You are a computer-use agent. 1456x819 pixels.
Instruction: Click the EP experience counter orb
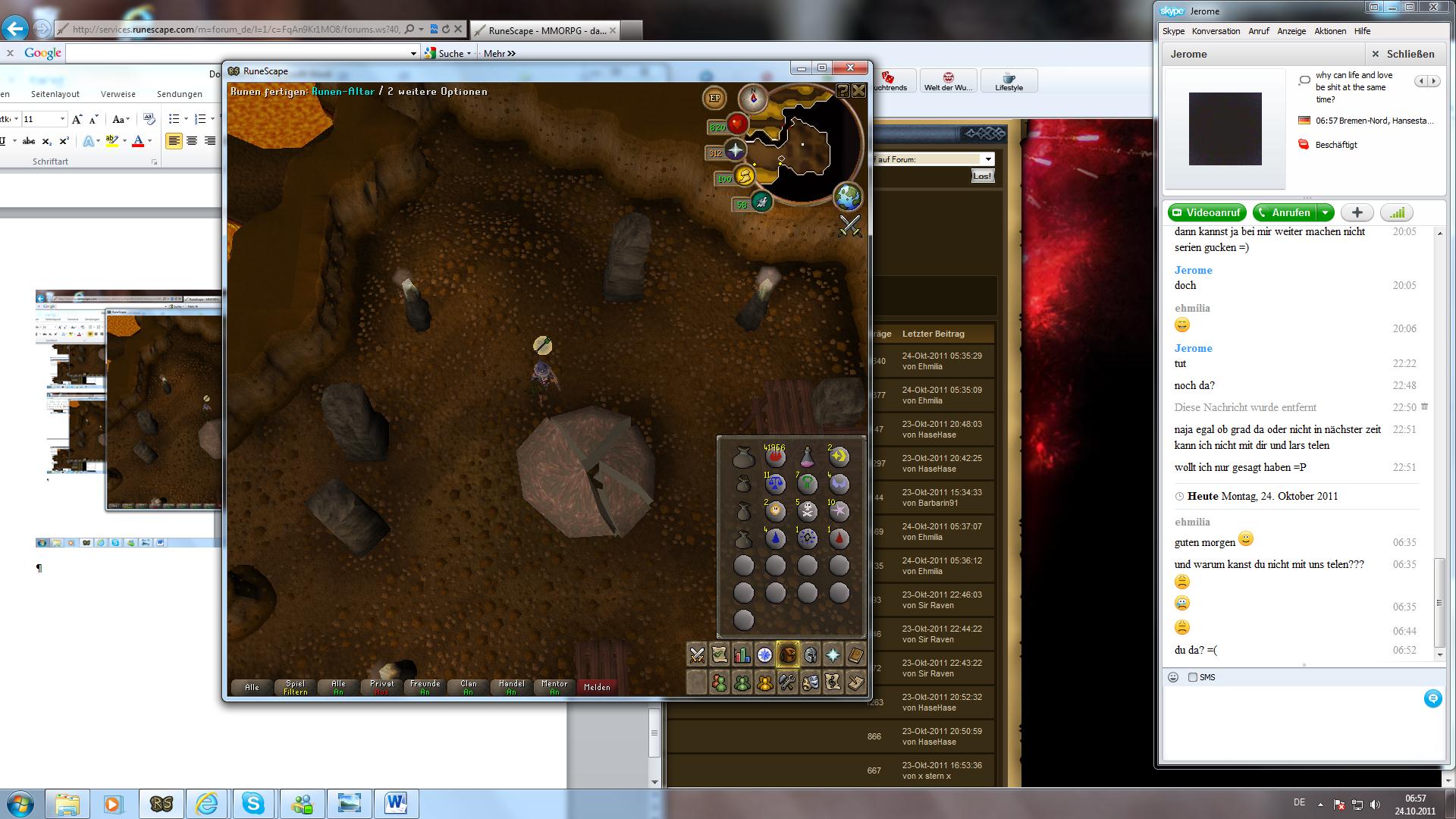coord(714,98)
